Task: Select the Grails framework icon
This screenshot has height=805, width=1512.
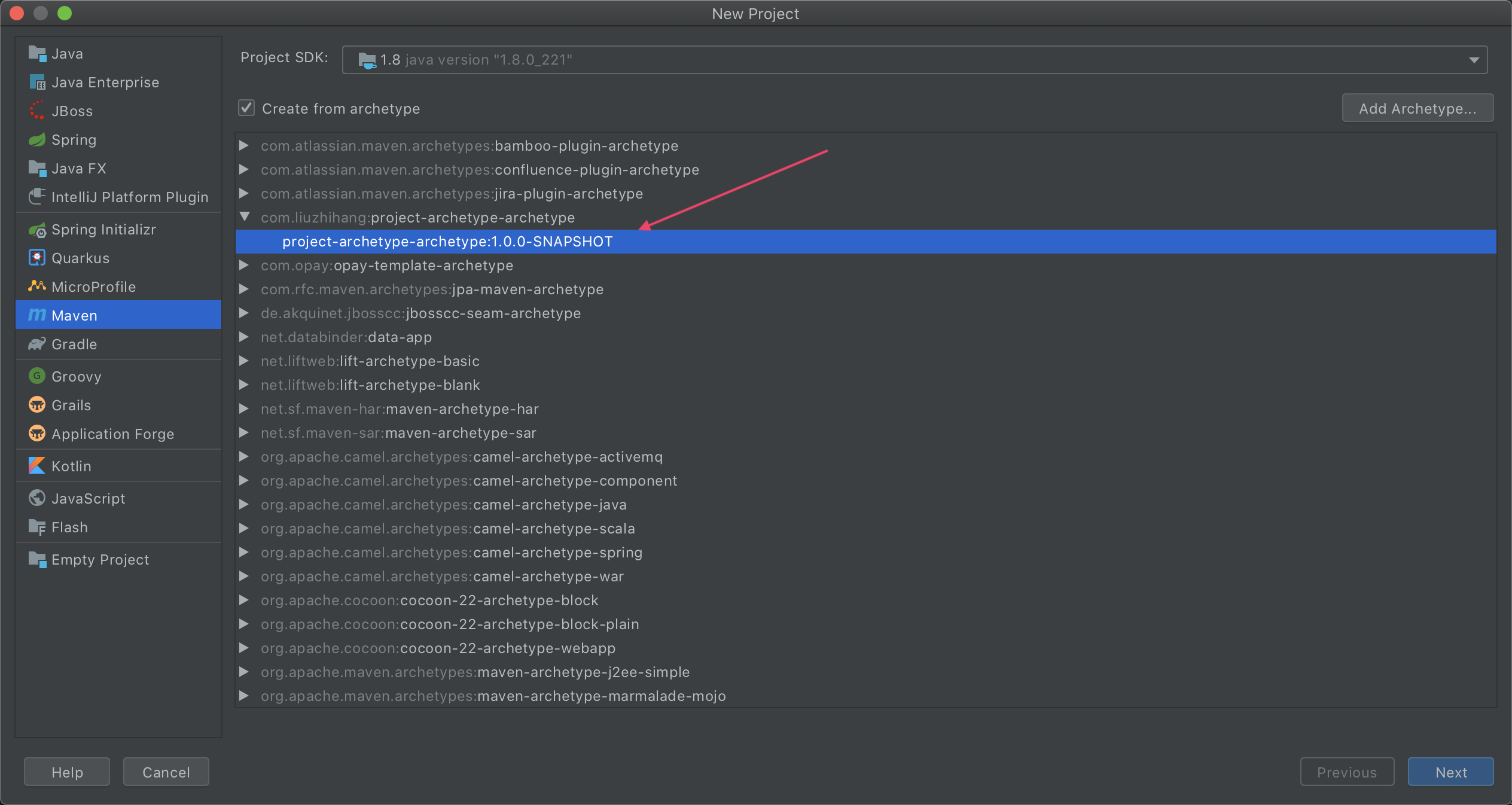Action: click(x=38, y=405)
